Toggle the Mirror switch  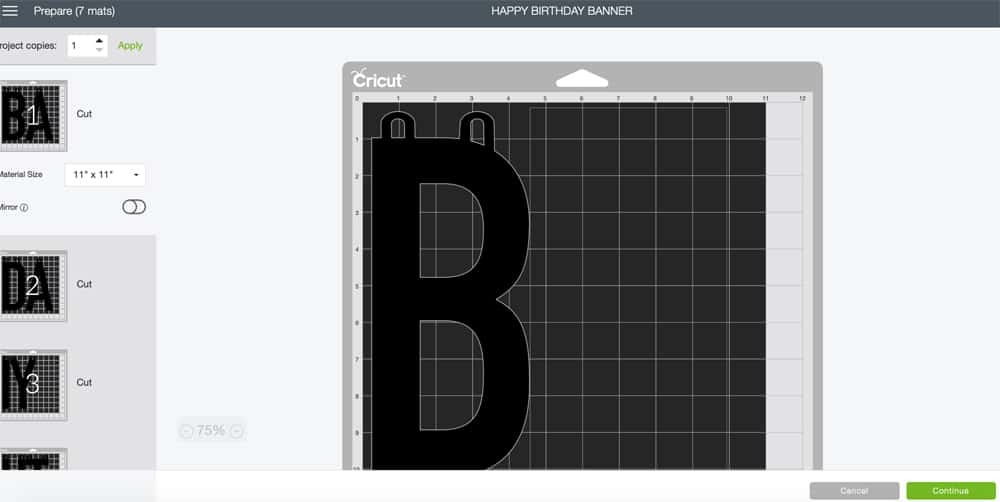134,207
